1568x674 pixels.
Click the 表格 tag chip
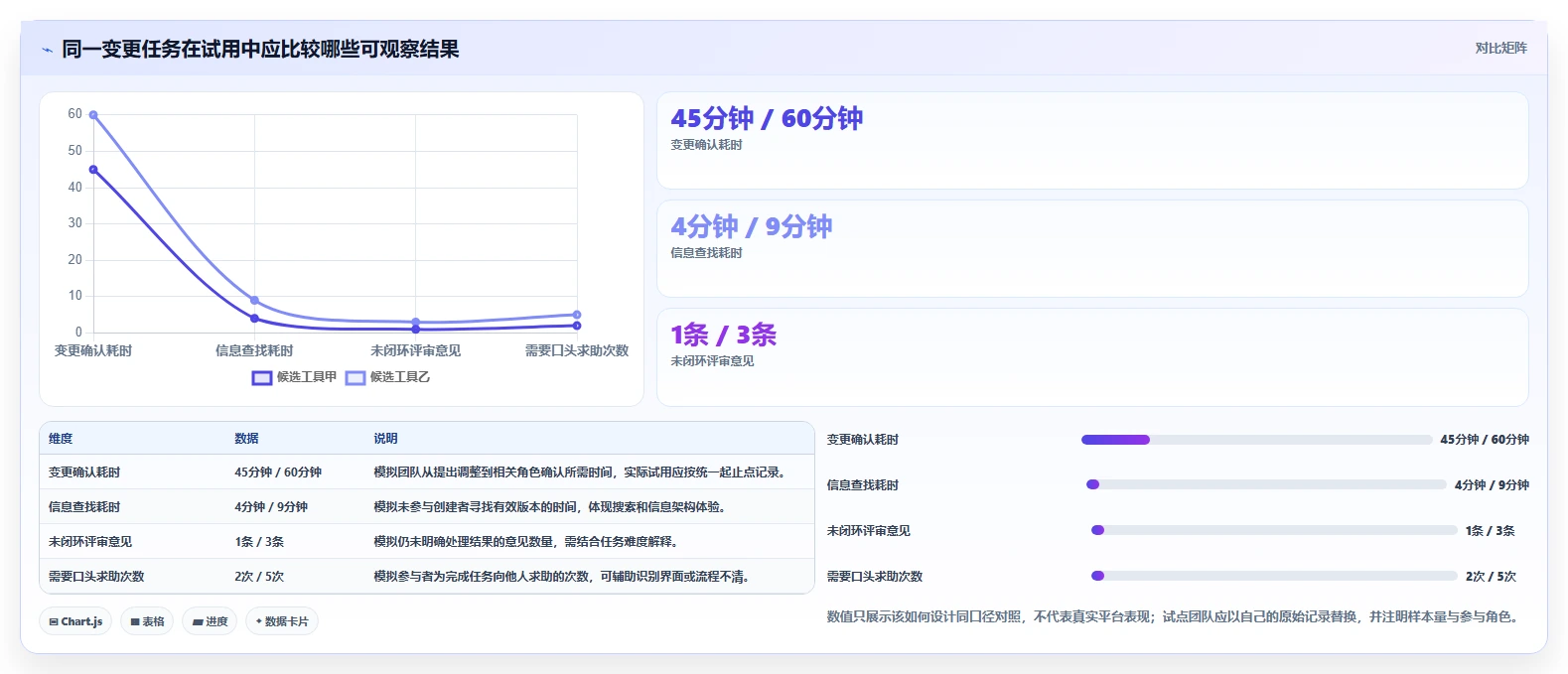(147, 621)
